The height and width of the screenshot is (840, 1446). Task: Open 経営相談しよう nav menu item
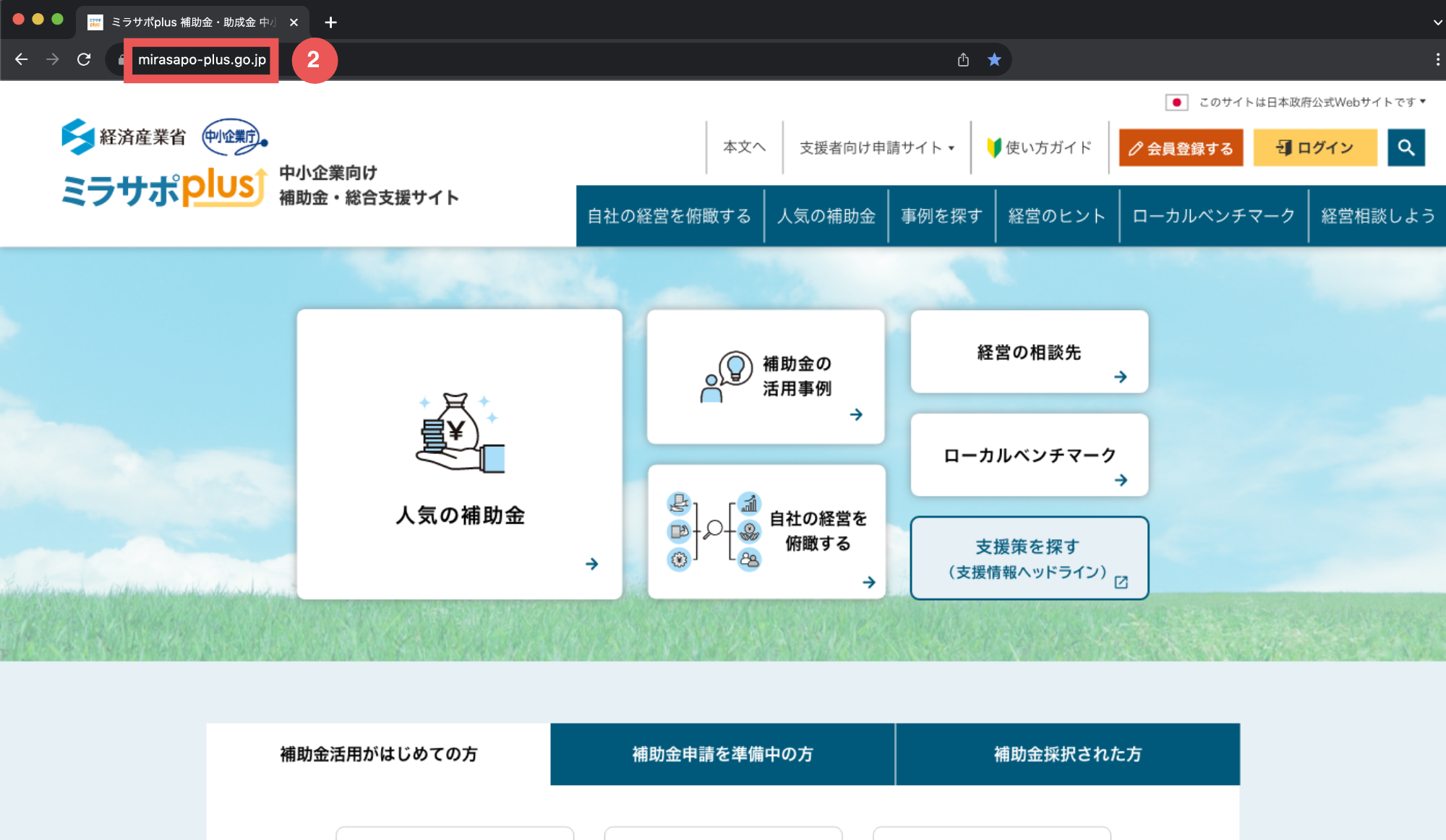(x=1378, y=216)
